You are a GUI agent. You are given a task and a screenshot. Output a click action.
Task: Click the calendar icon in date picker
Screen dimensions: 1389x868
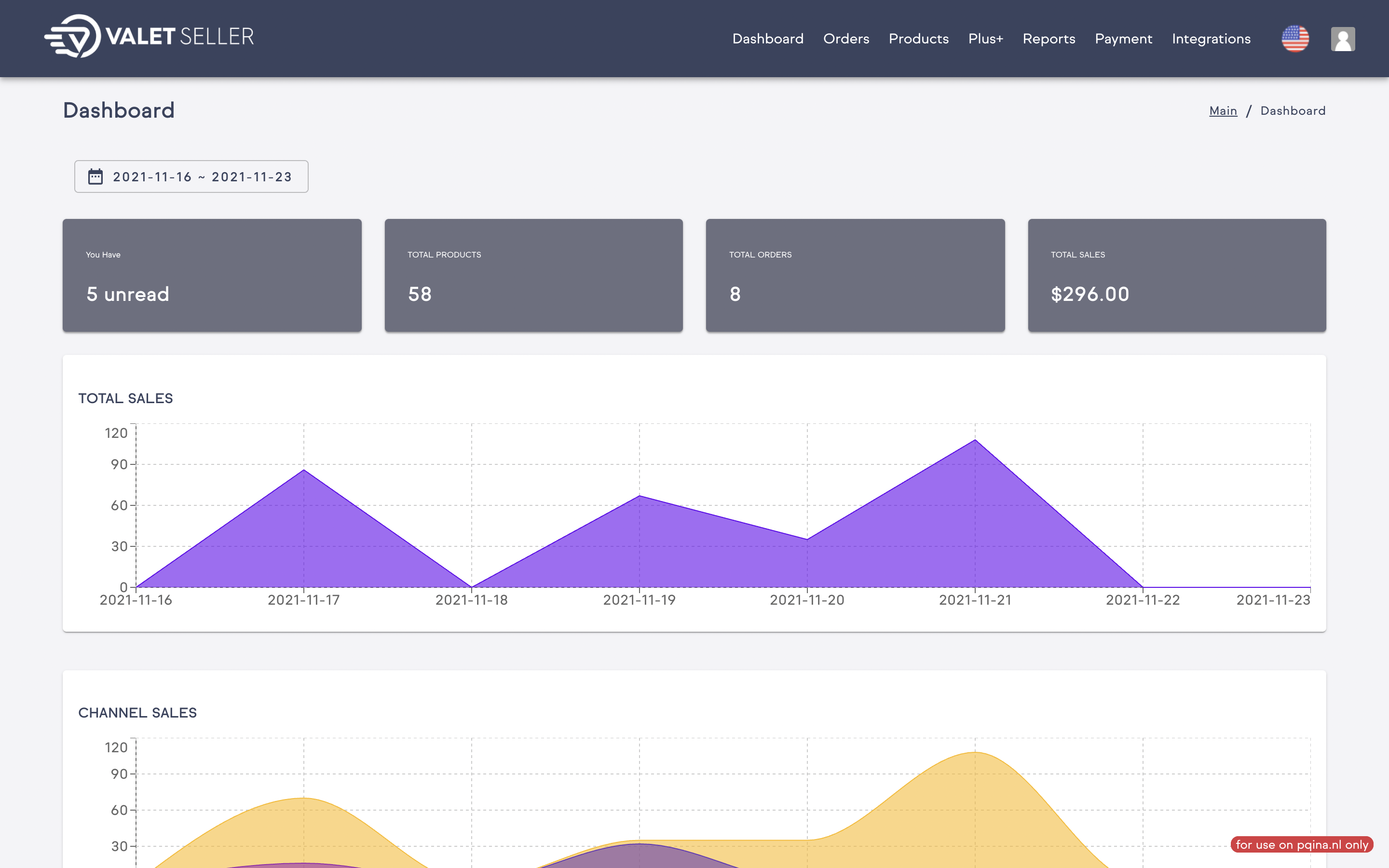coord(95,177)
